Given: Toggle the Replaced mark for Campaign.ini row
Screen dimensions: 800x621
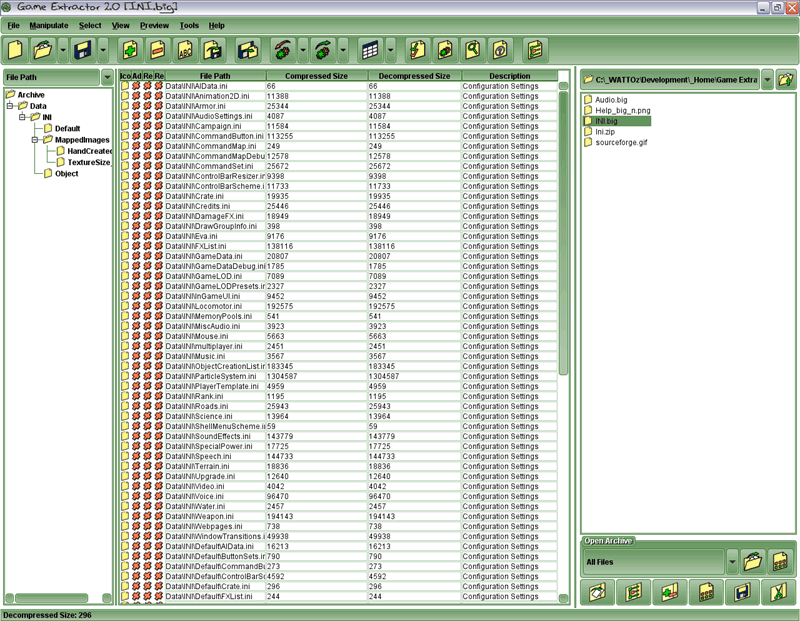Looking at the screenshot, I should click(158, 127).
